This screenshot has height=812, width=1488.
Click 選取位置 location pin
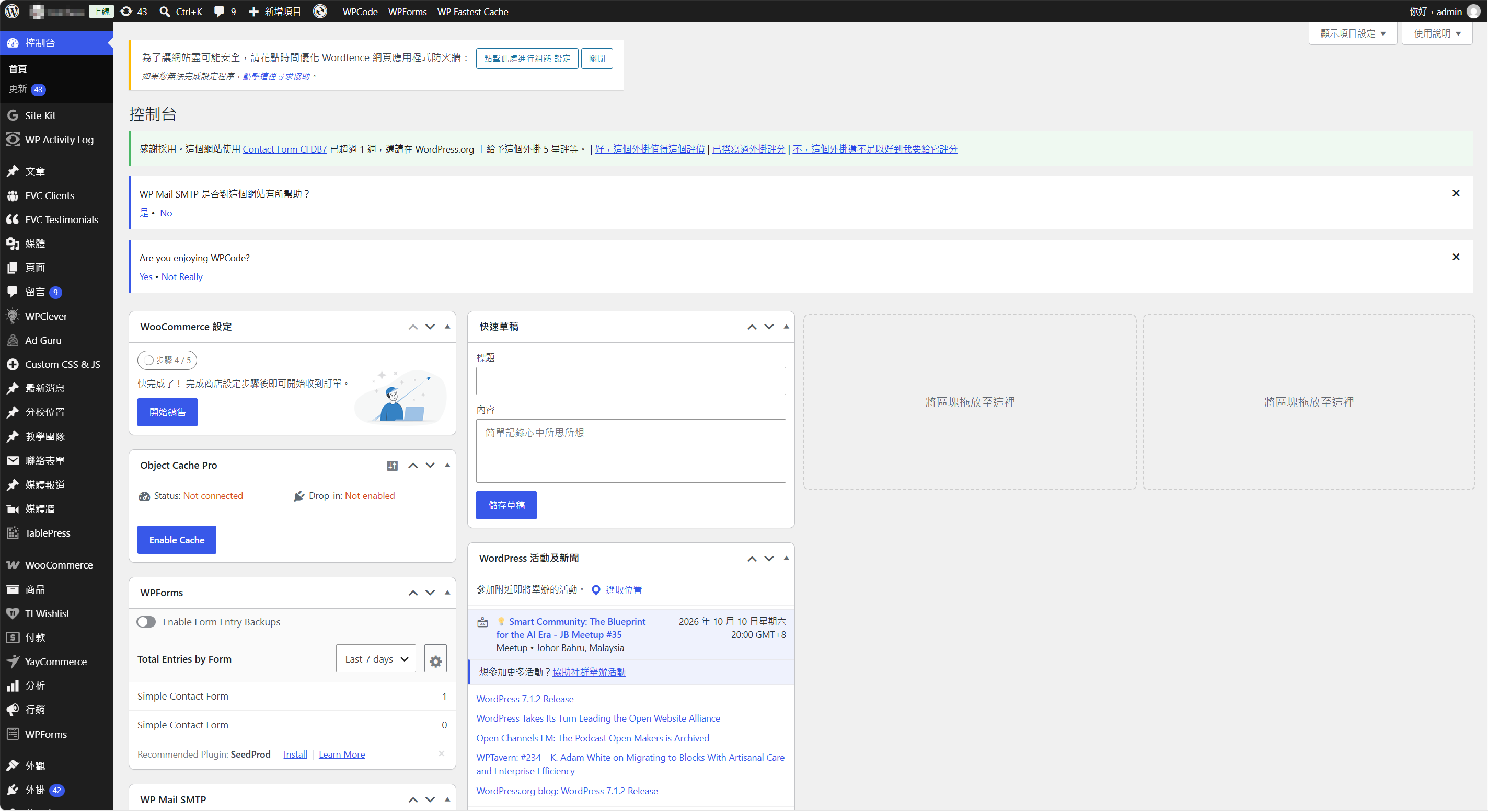(617, 589)
